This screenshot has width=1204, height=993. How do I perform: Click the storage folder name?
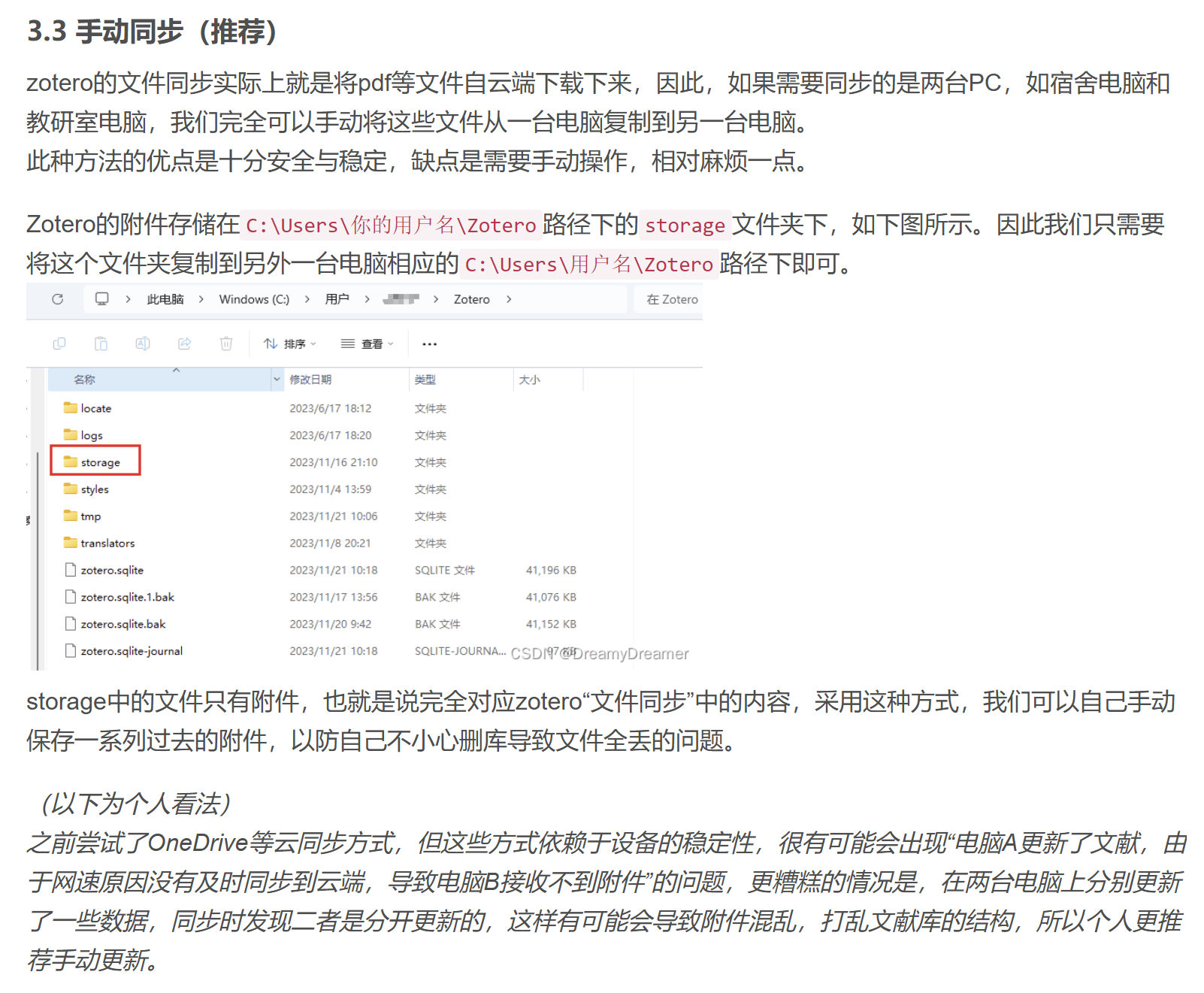[x=101, y=462]
